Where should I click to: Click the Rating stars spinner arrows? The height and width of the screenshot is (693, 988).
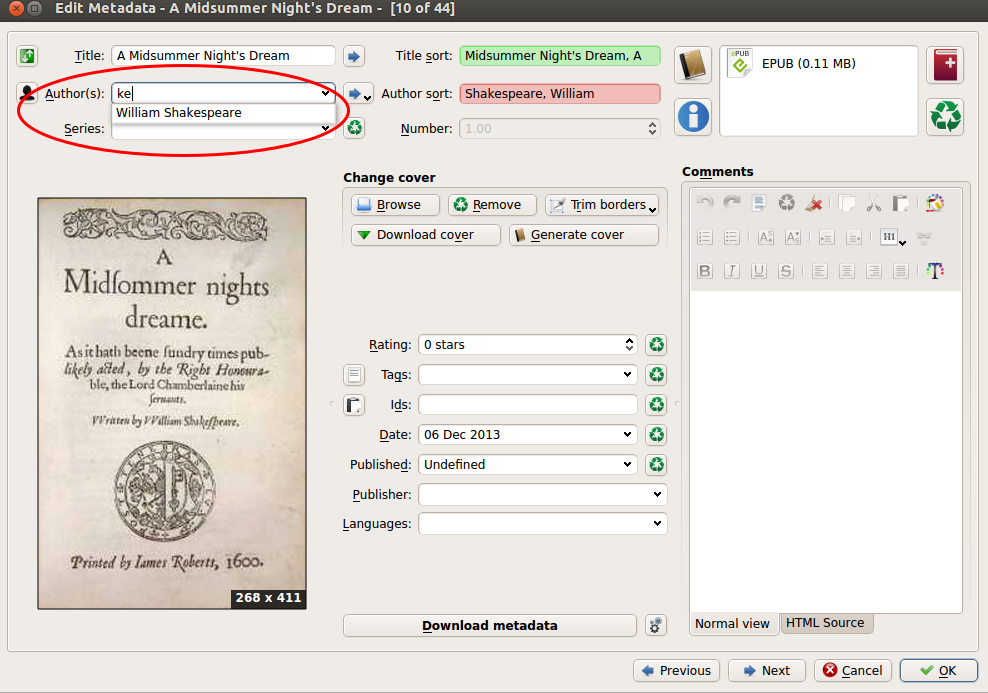(x=629, y=345)
